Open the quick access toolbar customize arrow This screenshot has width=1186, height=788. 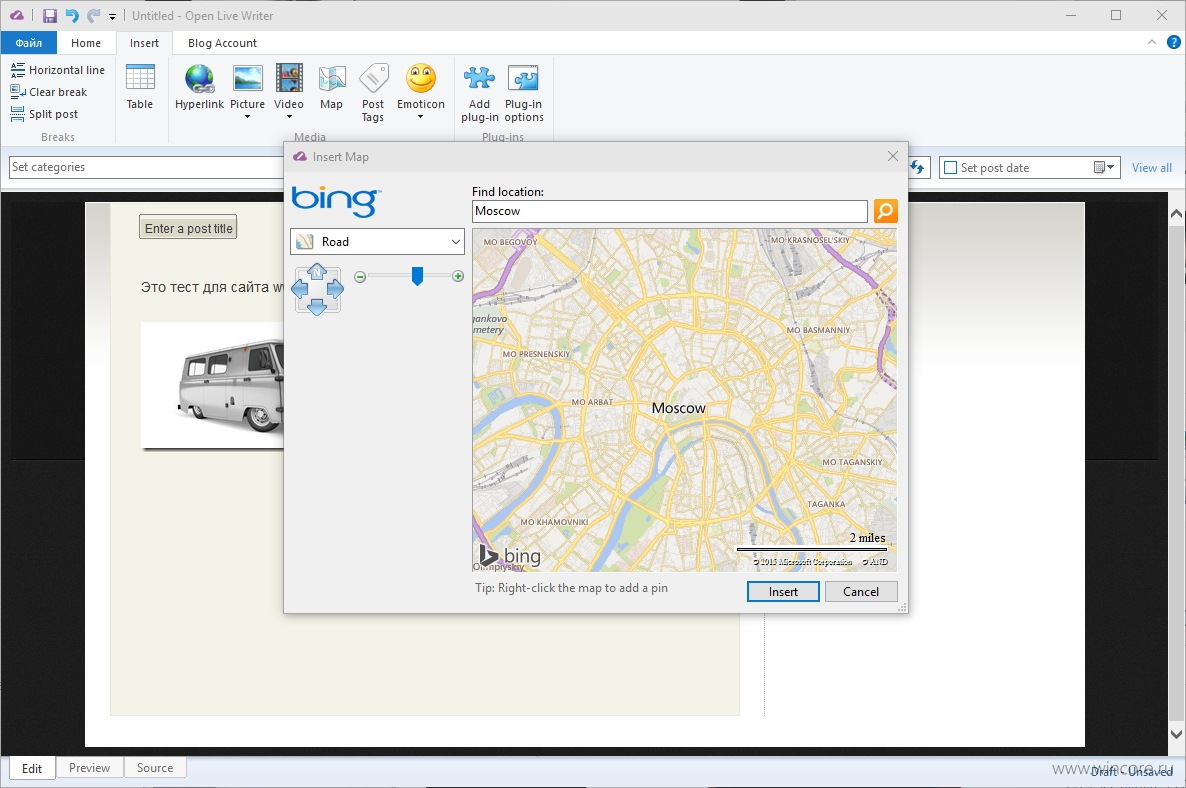pos(112,17)
